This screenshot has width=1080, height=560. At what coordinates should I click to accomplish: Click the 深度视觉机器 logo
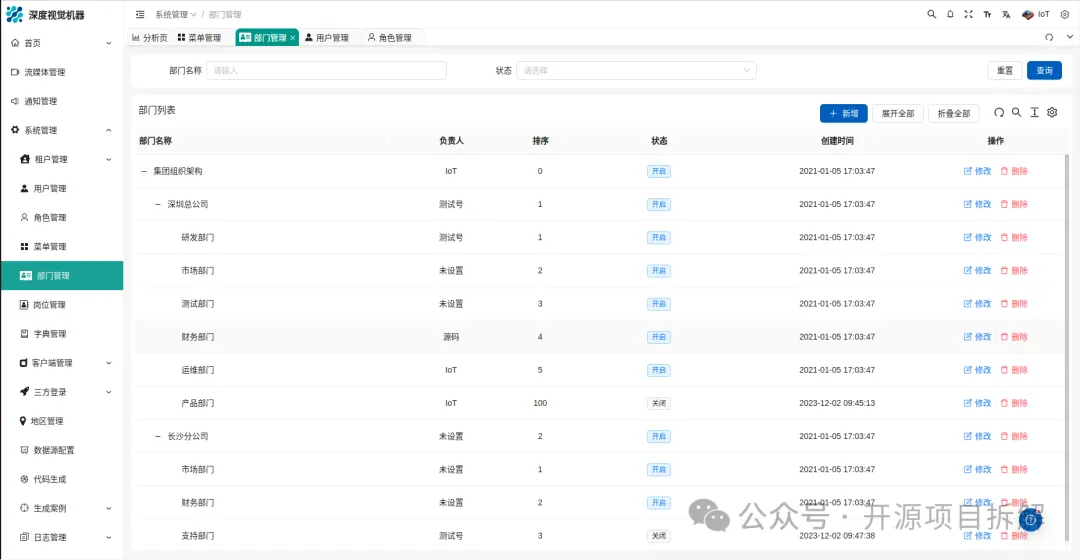(x=45, y=14)
